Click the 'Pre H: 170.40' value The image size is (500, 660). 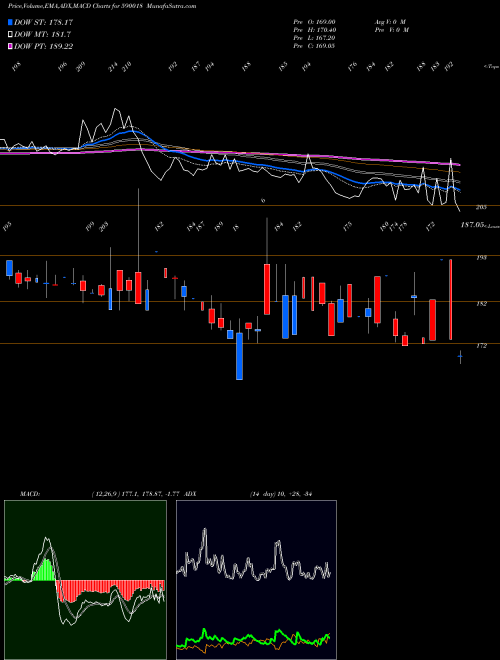(x=314, y=30)
